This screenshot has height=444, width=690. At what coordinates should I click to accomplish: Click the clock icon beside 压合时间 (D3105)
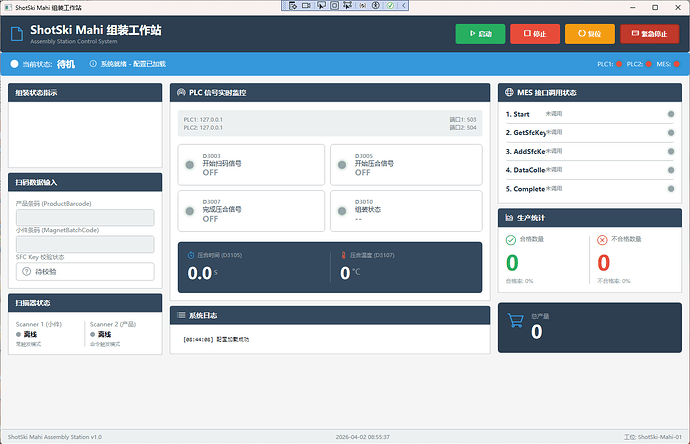191,255
